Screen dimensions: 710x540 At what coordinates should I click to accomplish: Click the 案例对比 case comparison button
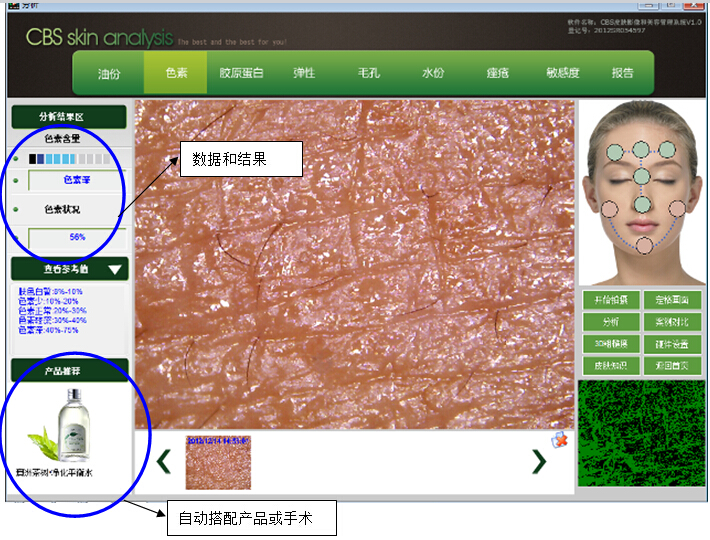(x=672, y=322)
